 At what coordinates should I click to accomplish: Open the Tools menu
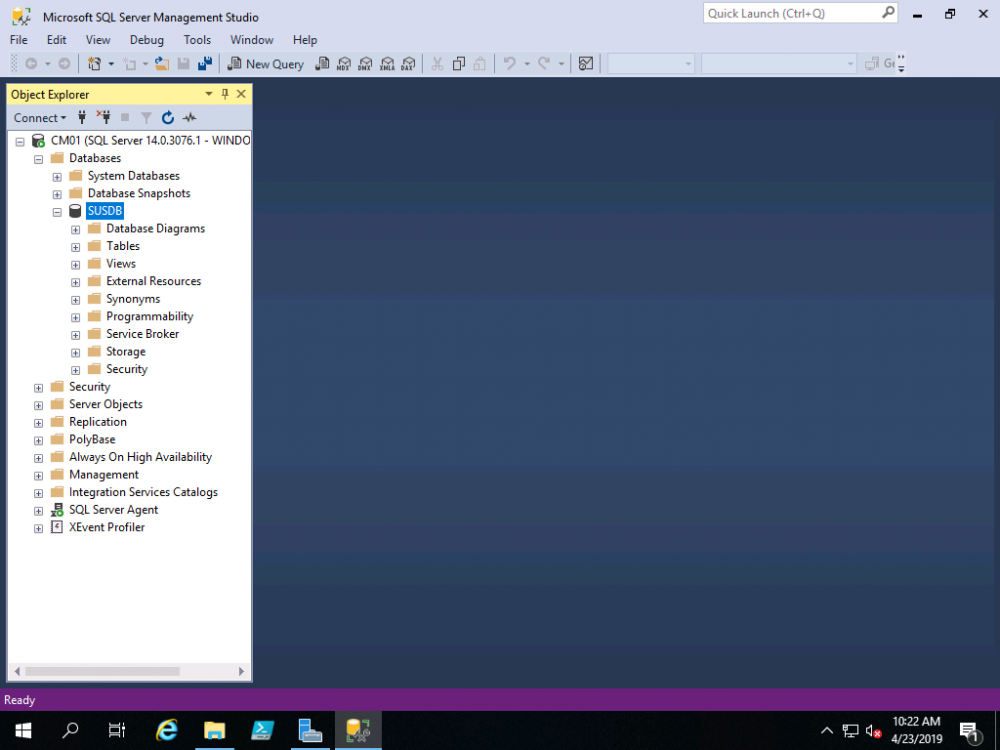(197, 40)
